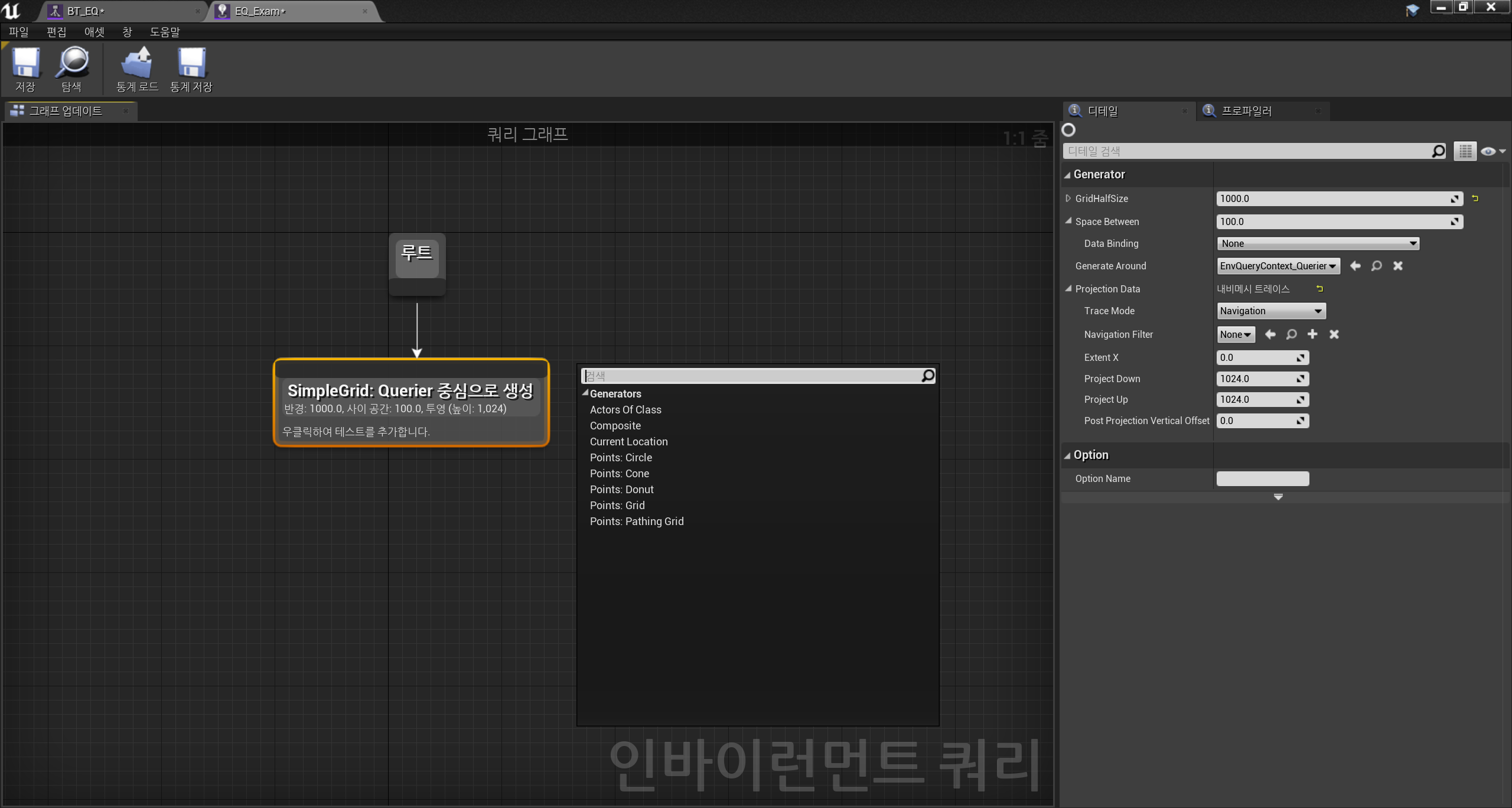Collapse the Projection Data section
The image size is (1512, 808).
(x=1068, y=289)
